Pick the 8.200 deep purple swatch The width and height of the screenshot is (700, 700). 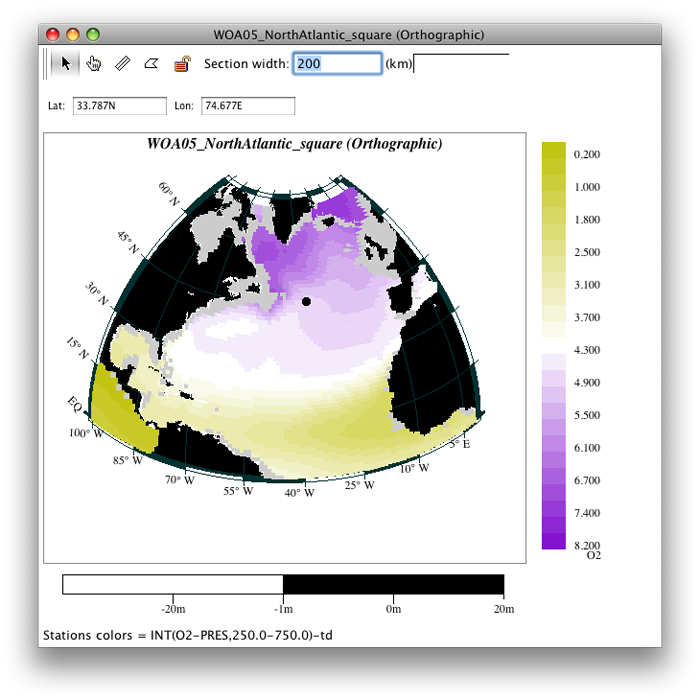(554, 541)
